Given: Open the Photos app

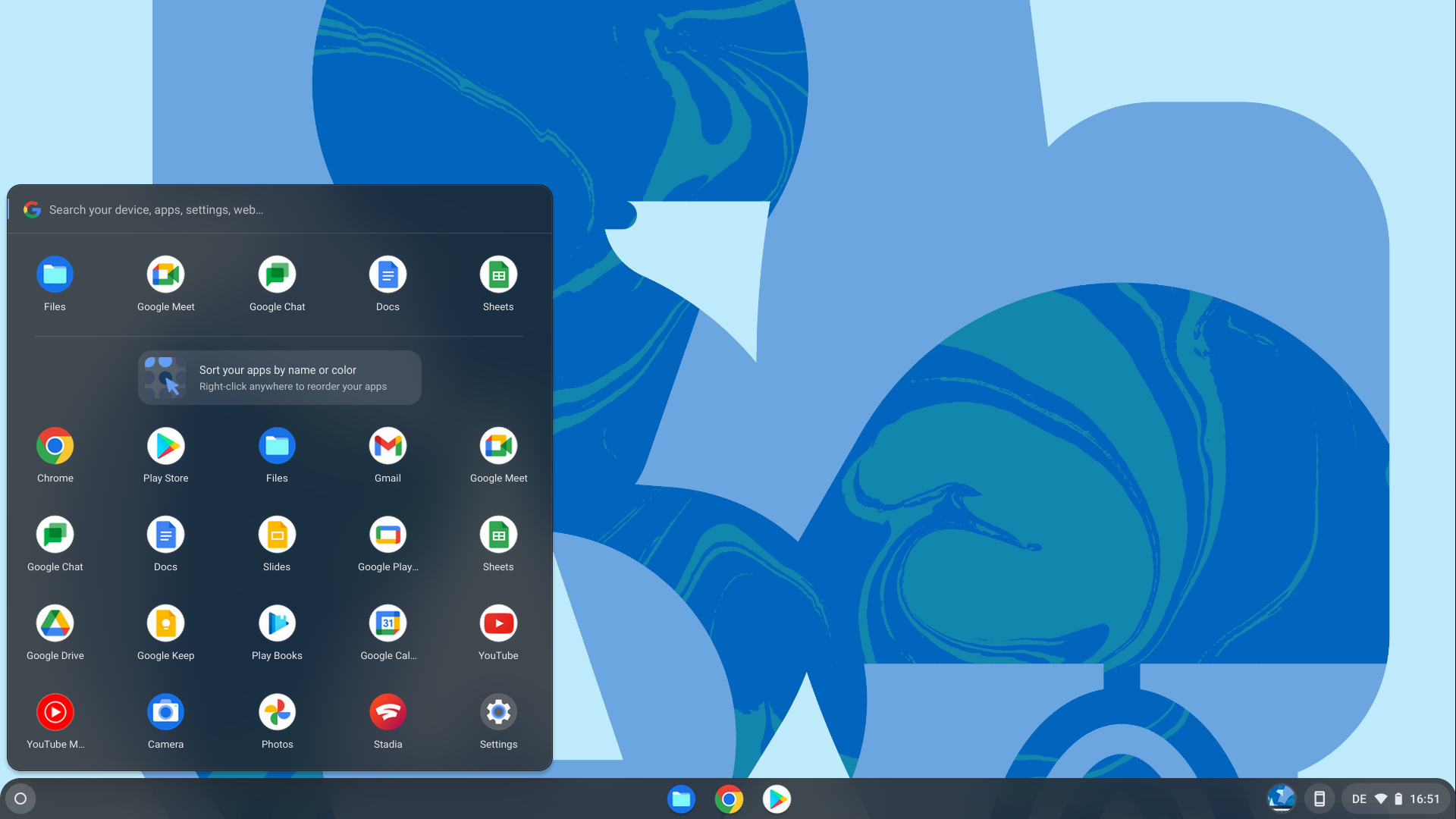Looking at the screenshot, I should point(277,712).
